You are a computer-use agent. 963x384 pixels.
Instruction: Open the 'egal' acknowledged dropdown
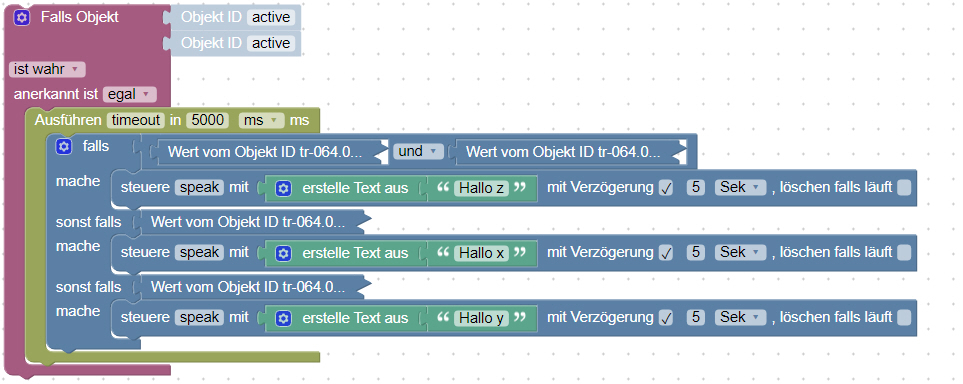click(x=130, y=95)
